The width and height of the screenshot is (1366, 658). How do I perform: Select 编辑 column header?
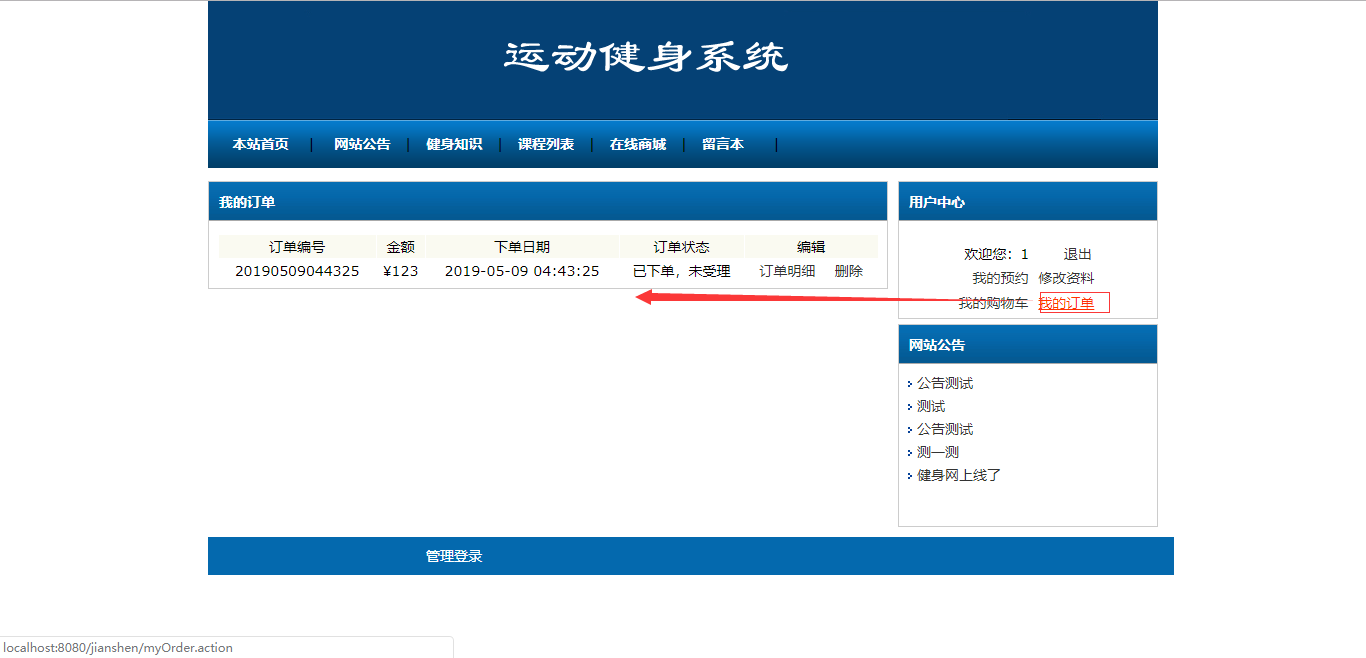click(x=811, y=247)
